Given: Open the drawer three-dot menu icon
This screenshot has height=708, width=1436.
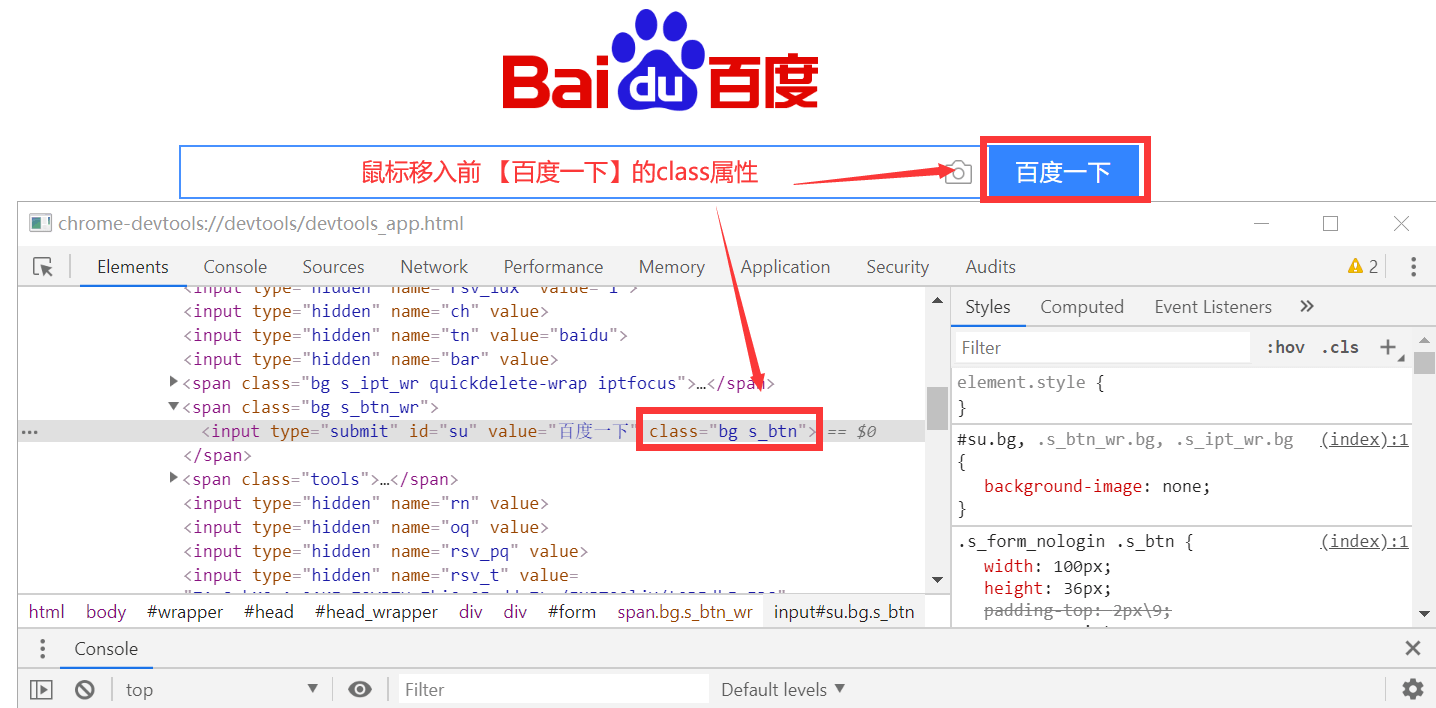Looking at the screenshot, I should pyautogui.click(x=42, y=649).
